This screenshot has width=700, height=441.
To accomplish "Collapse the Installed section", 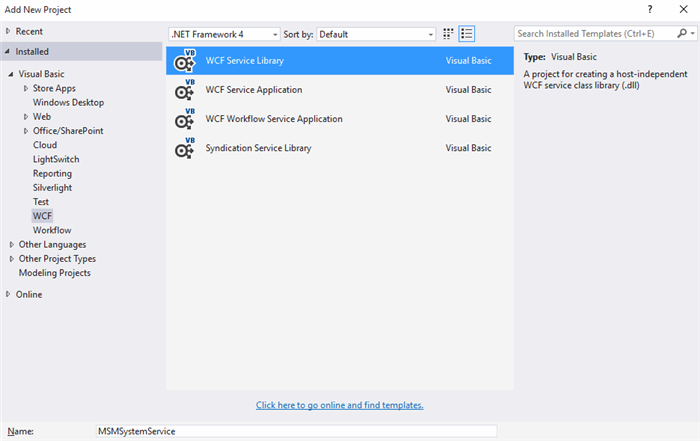I will tap(8, 51).
